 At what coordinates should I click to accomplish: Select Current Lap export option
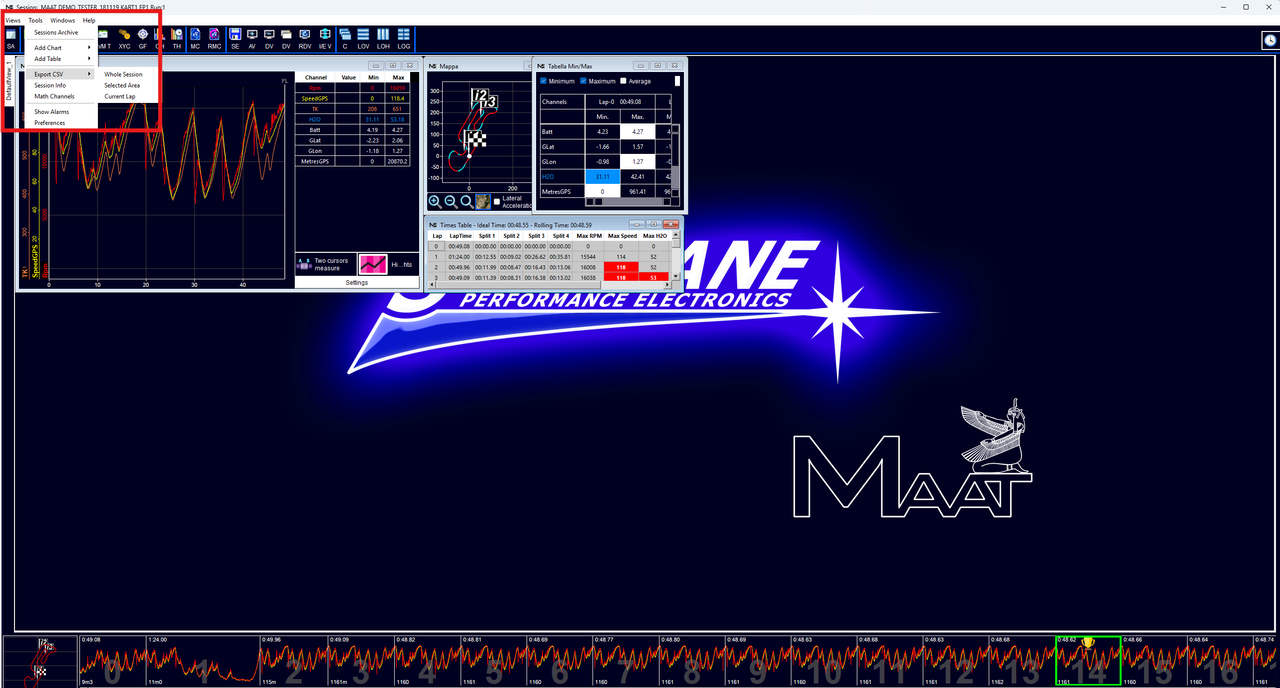(120, 97)
